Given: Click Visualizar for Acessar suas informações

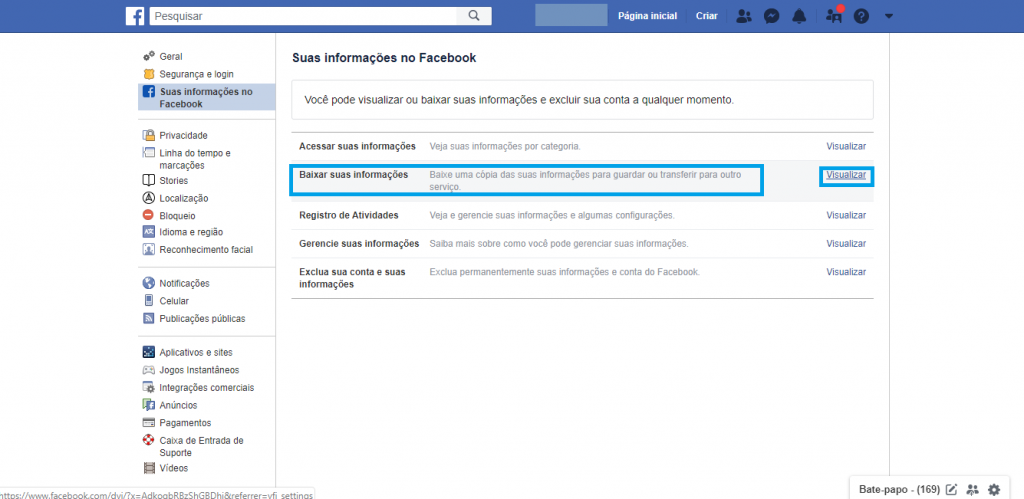Looking at the screenshot, I should pos(846,146).
